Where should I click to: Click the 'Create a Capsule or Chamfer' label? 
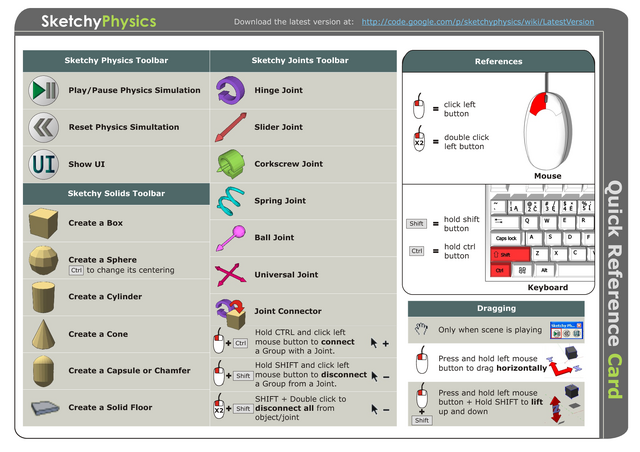[129, 371]
